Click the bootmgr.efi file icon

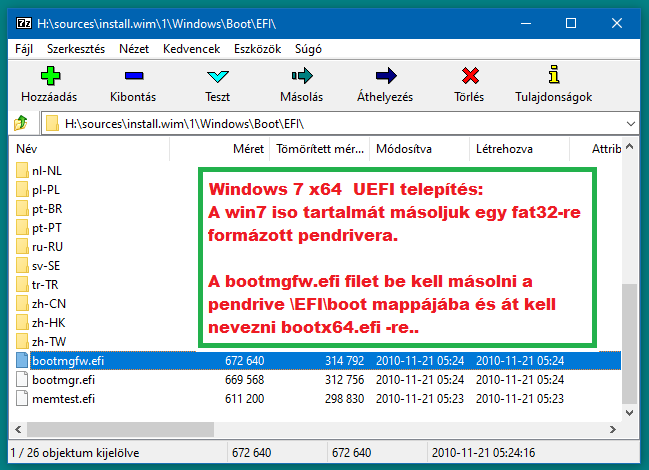[x=22, y=379]
